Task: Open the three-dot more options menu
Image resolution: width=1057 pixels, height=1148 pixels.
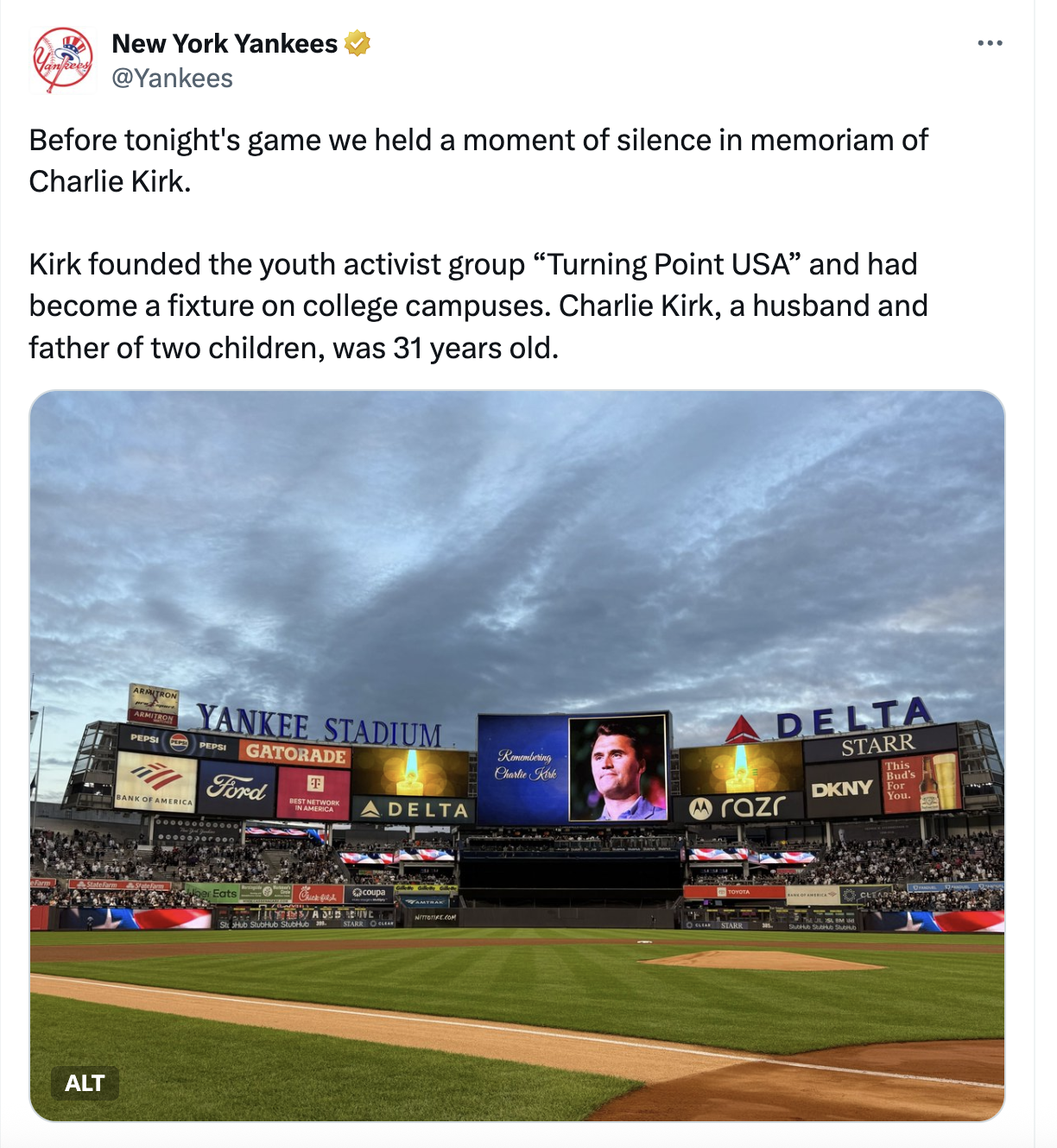Action: pyautogui.click(x=990, y=43)
